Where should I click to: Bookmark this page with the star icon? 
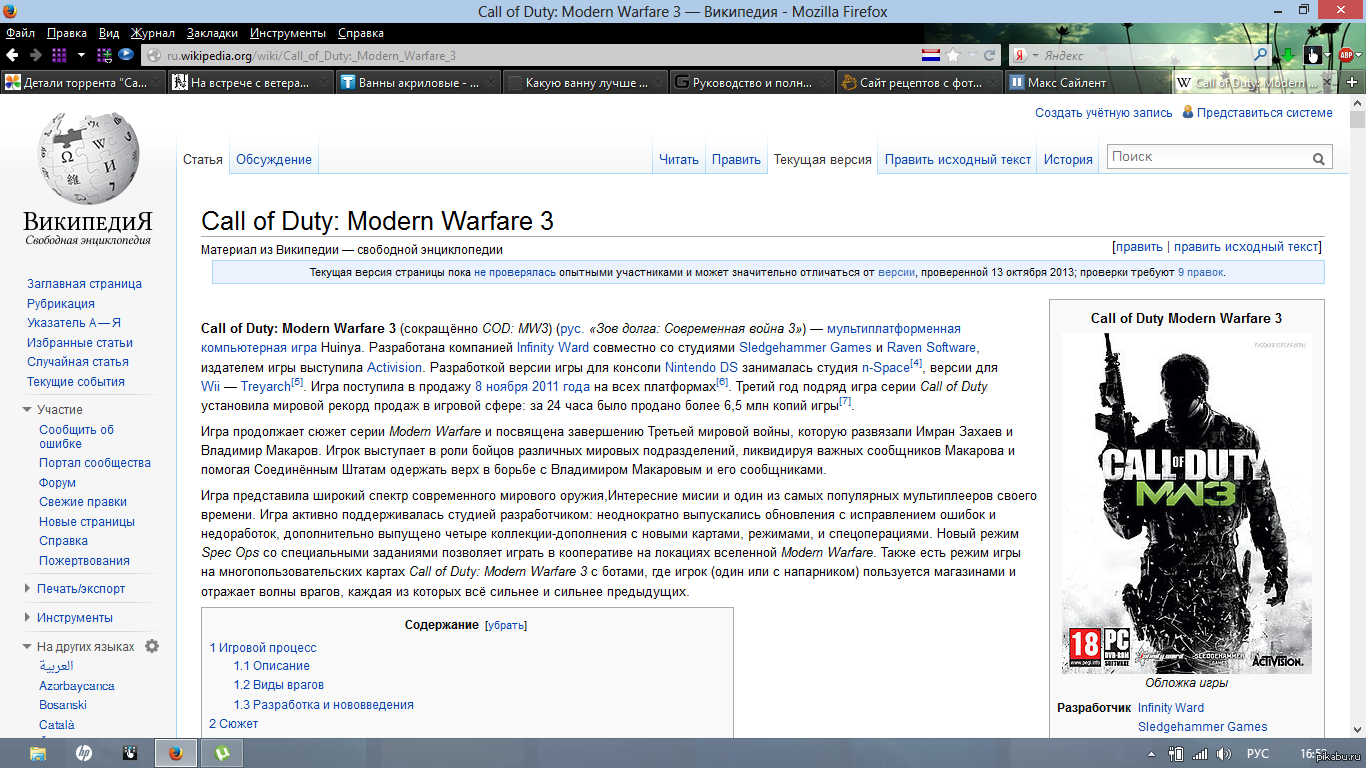952,55
